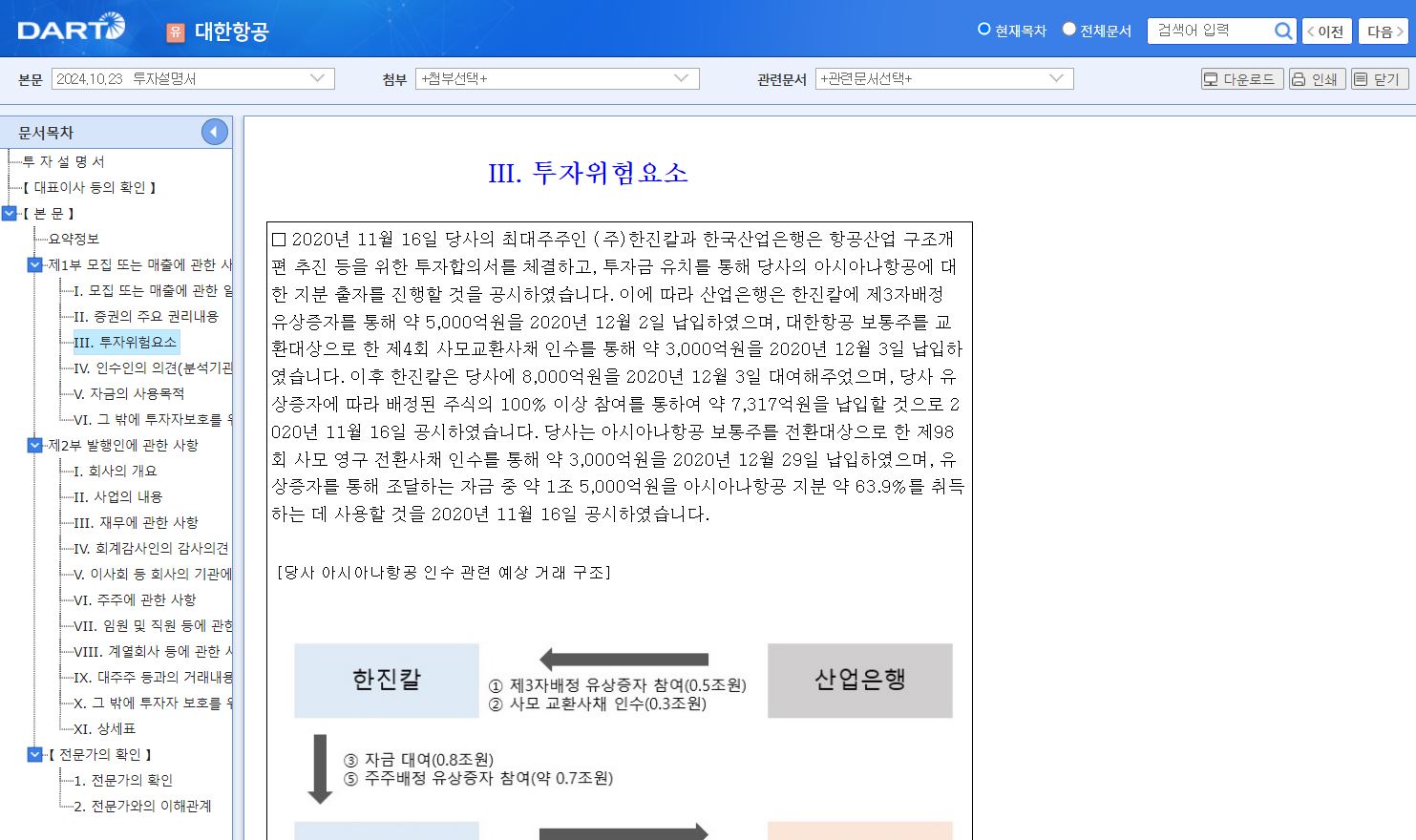This screenshot has height=840, width=1416.
Task: Click the 인쇄 print button
Action: [x=1317, y=79]
